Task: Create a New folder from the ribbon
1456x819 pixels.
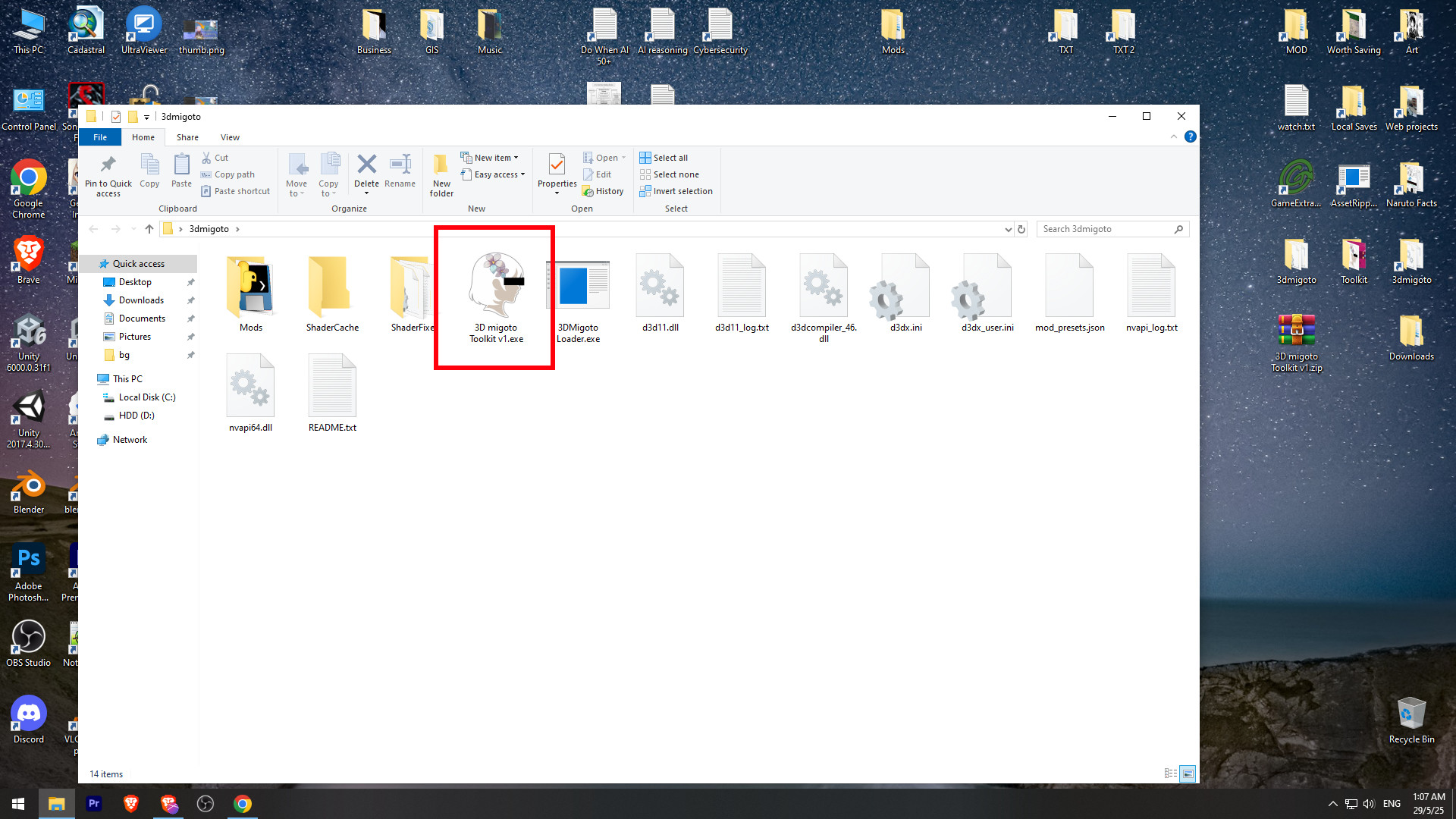Action: [x=441, y=174]
